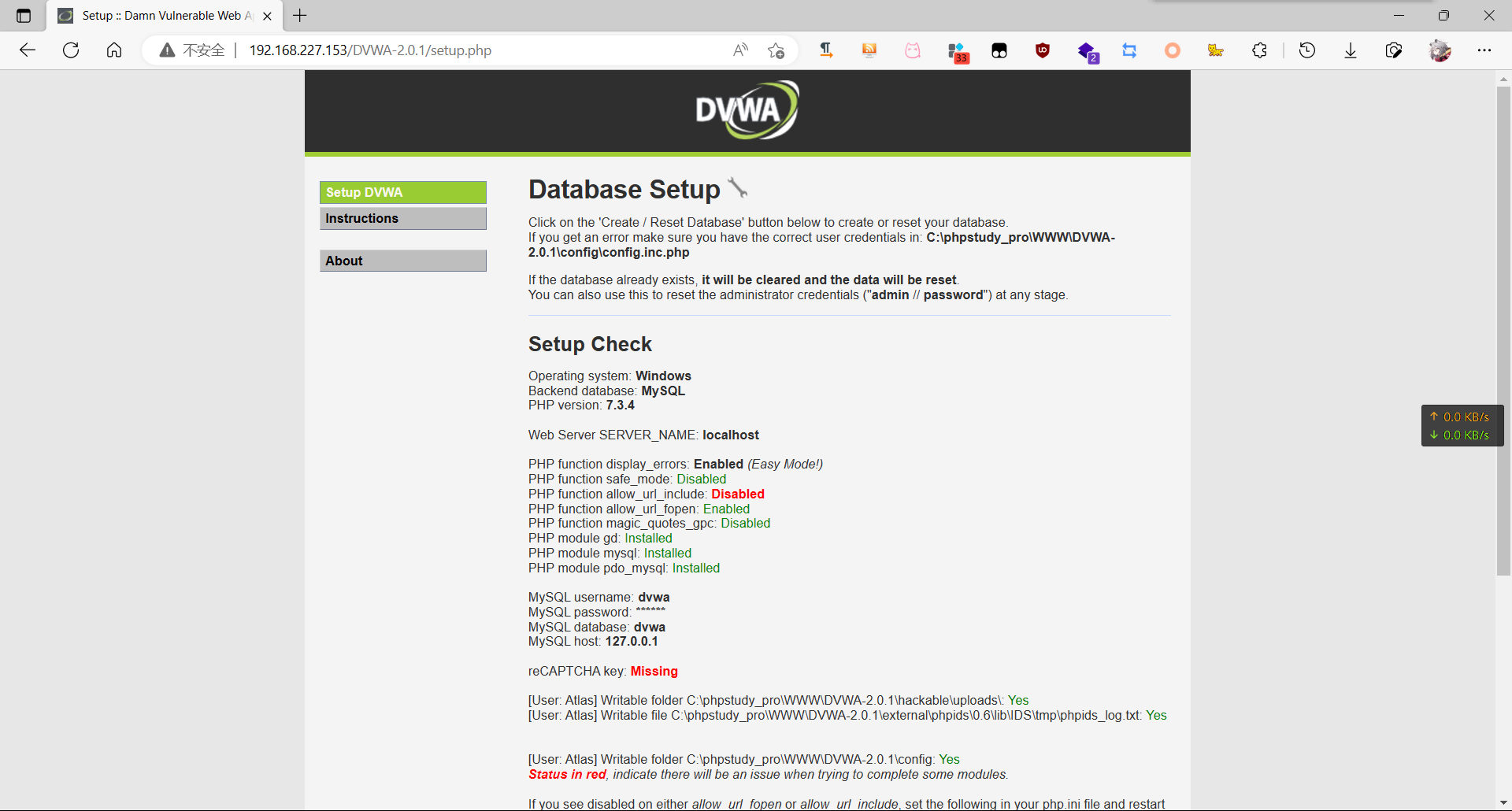1512x811 pixels.
Task: Open the uBlock Origin shield extension
Action: pos(1043,50)
